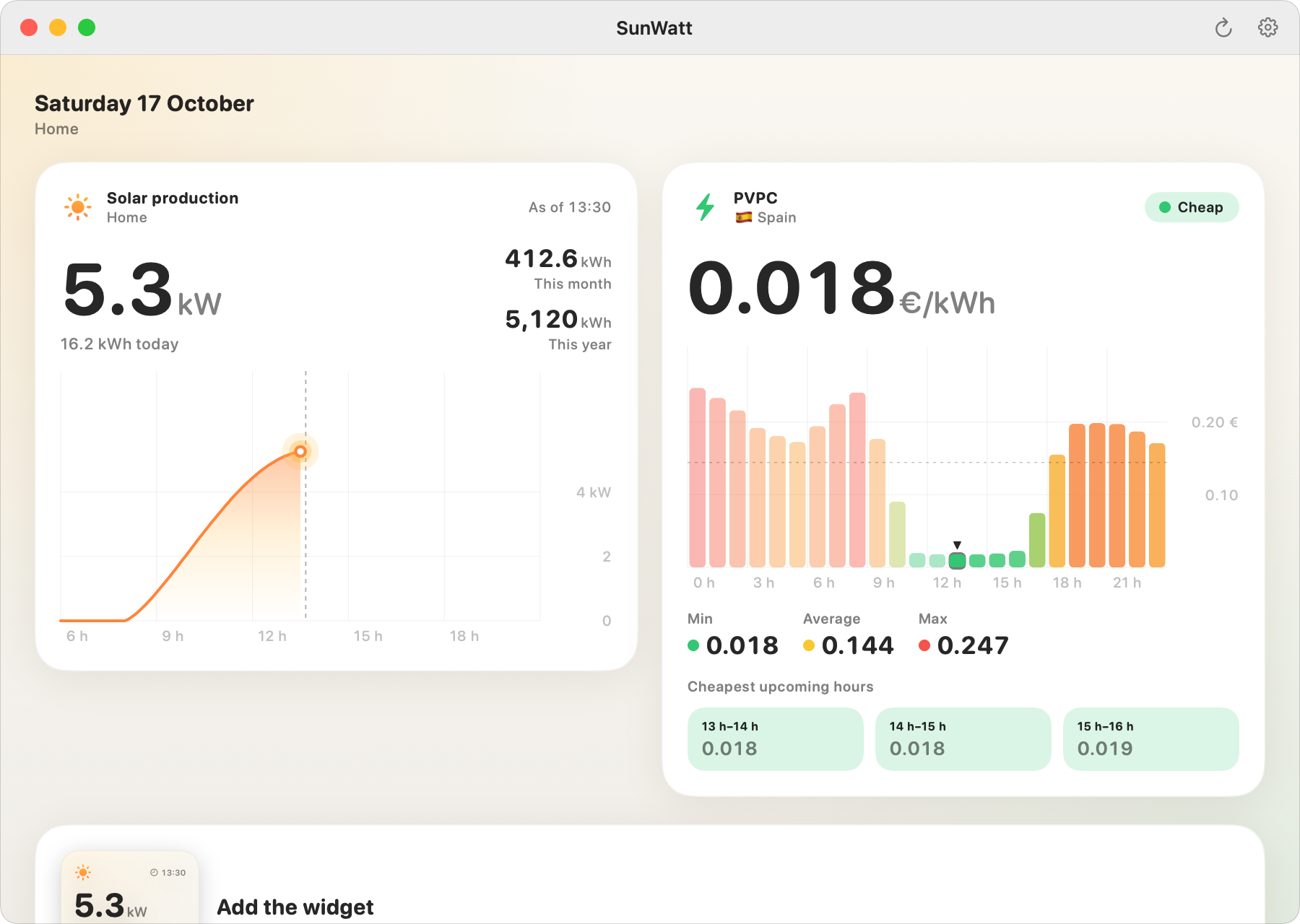Screen dimensions: 1300x924
Task: Click the 'Cheapest upcoming hours' label
Action: (x=781, y=687)
